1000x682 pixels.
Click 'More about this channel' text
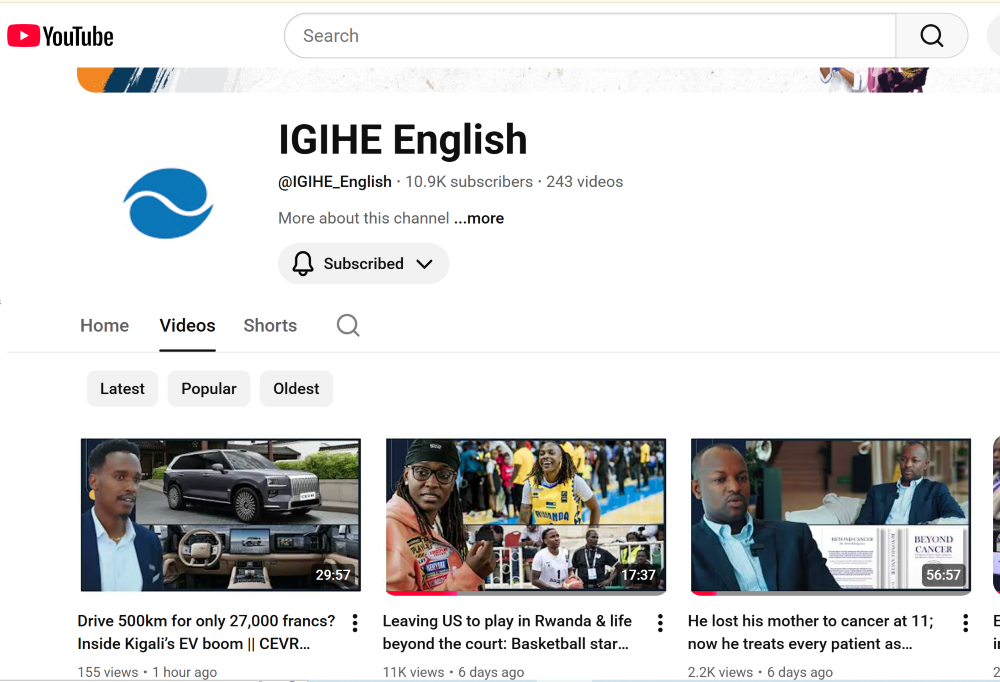tap(364, 218)
